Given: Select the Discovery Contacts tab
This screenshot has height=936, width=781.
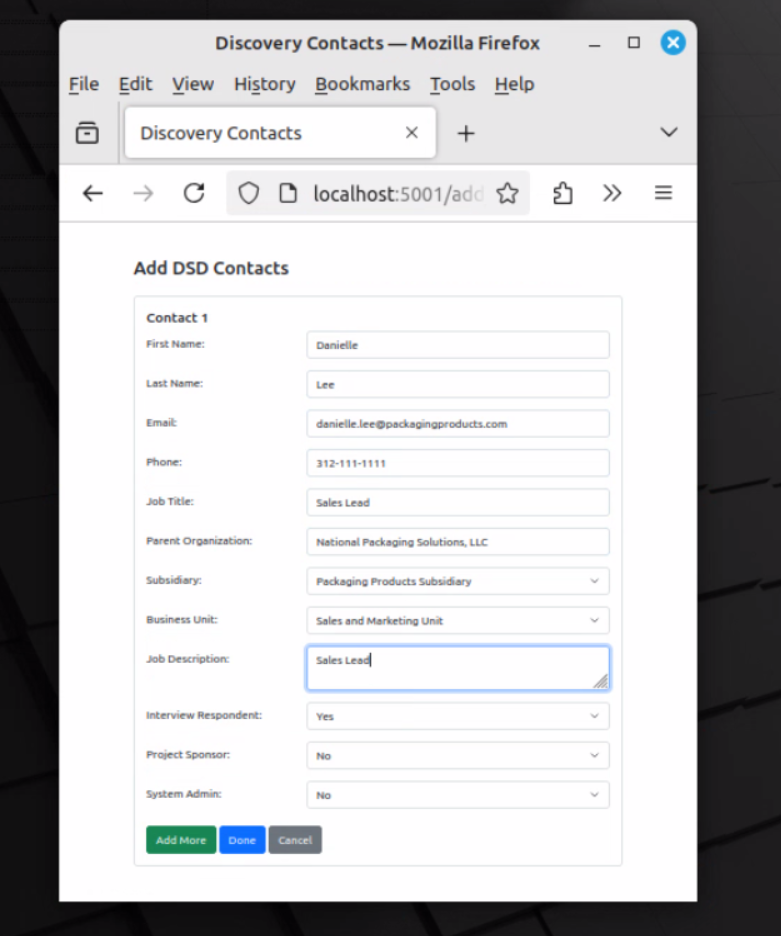Looking at the screenshot, I should (281, 133).
